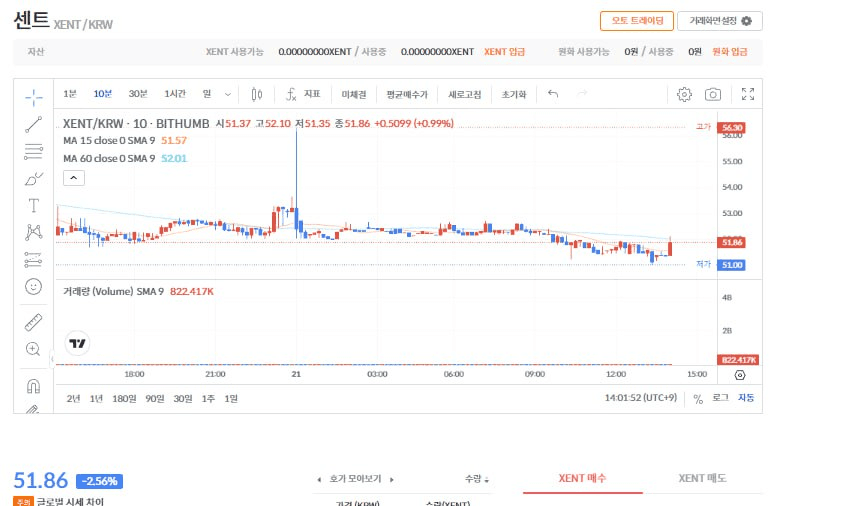Select the ruler measure tool
846x506 pixels.
[33, 322]
